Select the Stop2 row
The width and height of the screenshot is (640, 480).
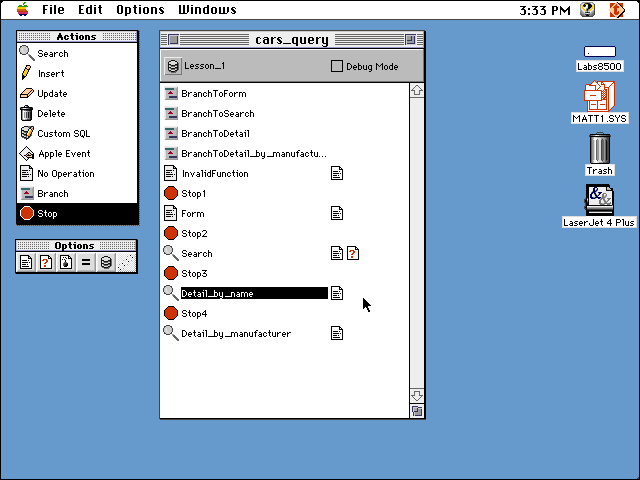coord(194,233)
